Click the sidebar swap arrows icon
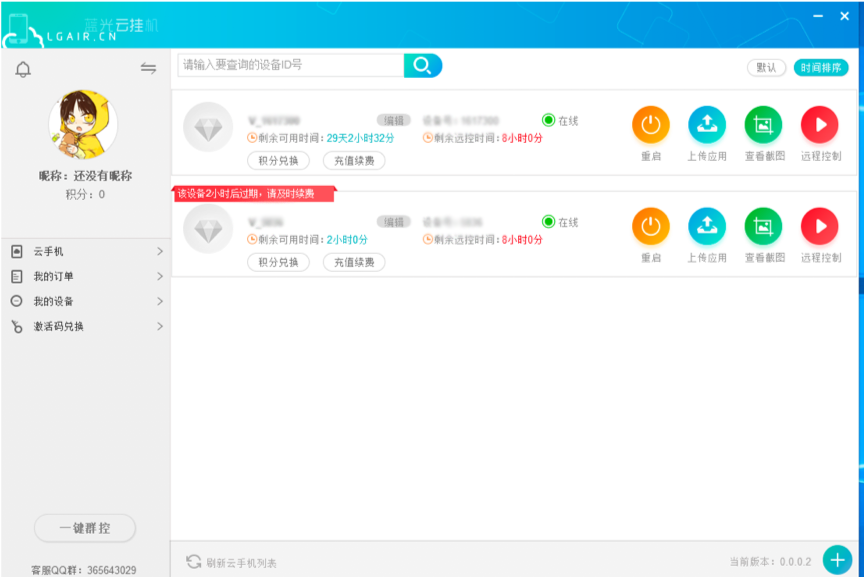864x577 pixels. (x=148, y=68)
